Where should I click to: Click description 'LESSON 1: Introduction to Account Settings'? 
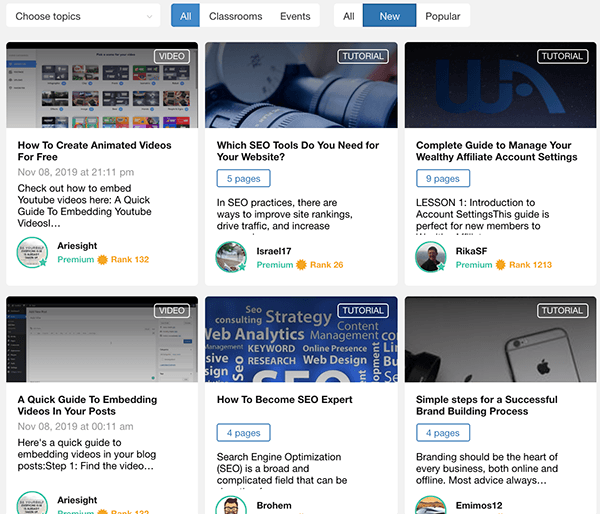pyautogui.click(x=483, y=214)
